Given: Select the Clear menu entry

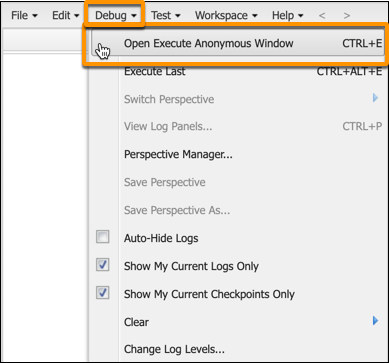Looking at the screenshot, I should pos(238,322).
